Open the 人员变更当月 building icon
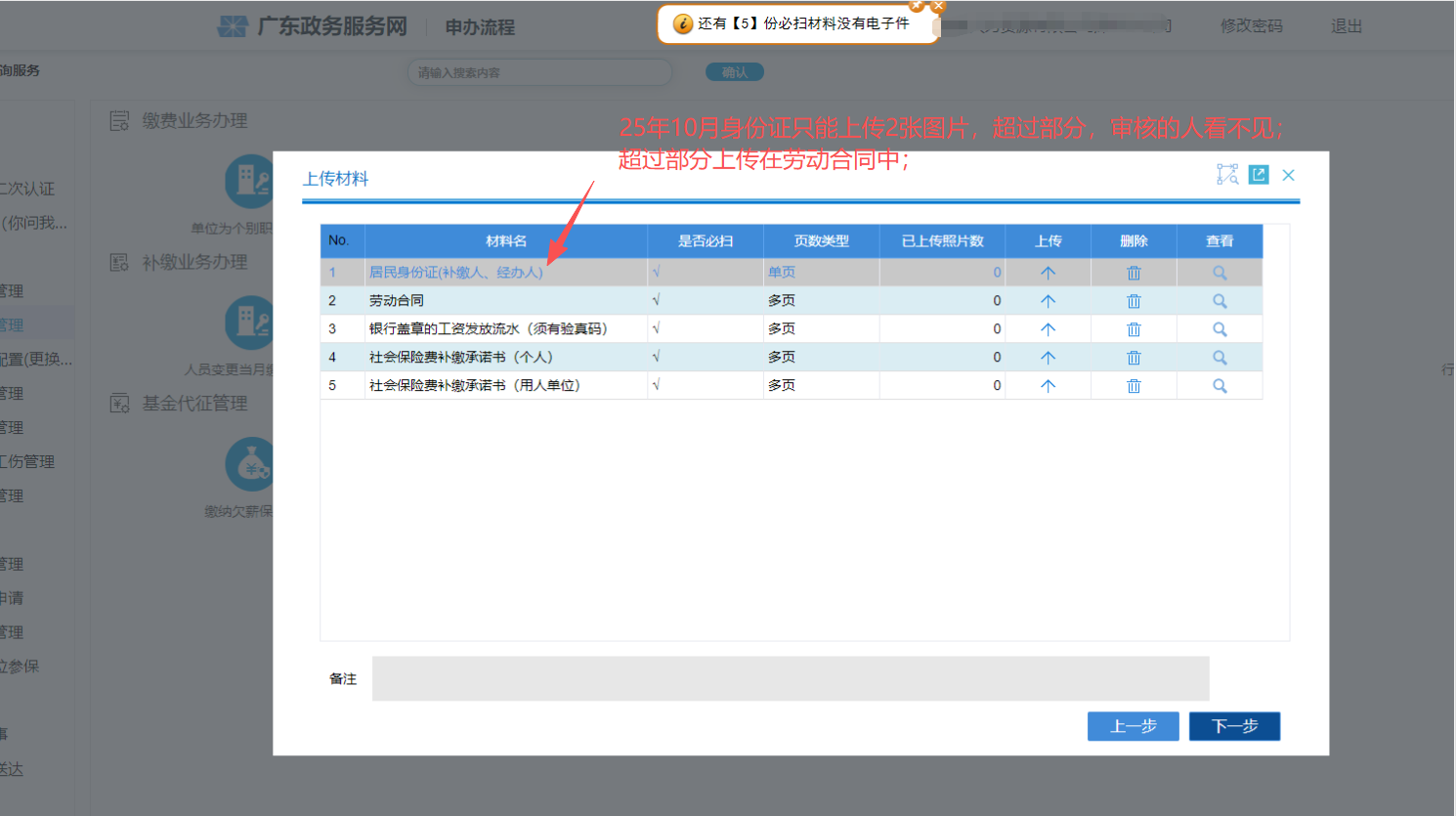The width and height of the screenshot is (1456, 816). (x=249, y=322)
